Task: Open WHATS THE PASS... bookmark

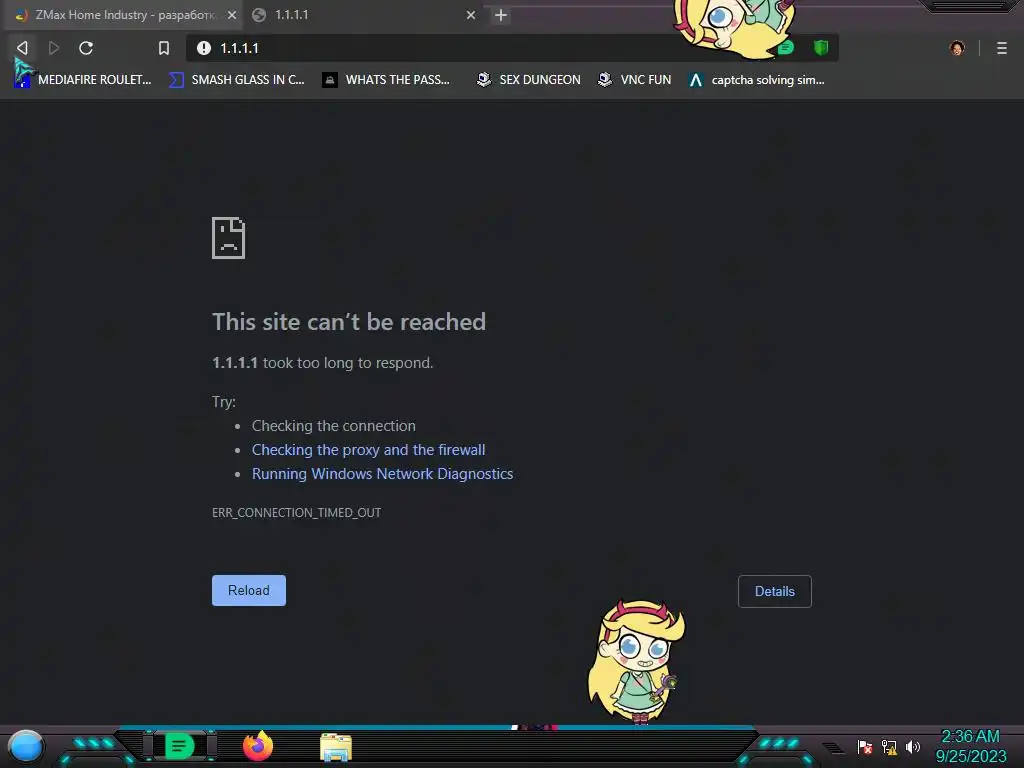Action: (386, 80)
